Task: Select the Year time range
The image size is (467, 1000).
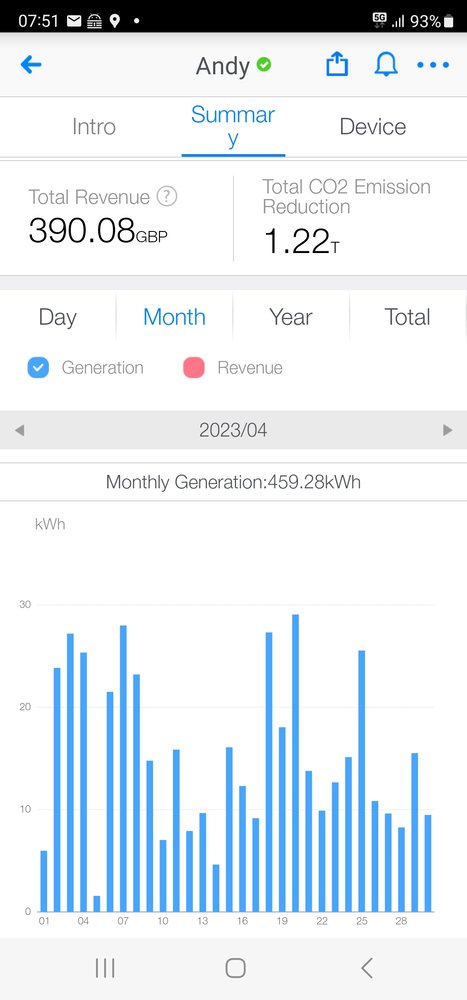Action: (x=291, y=317)
